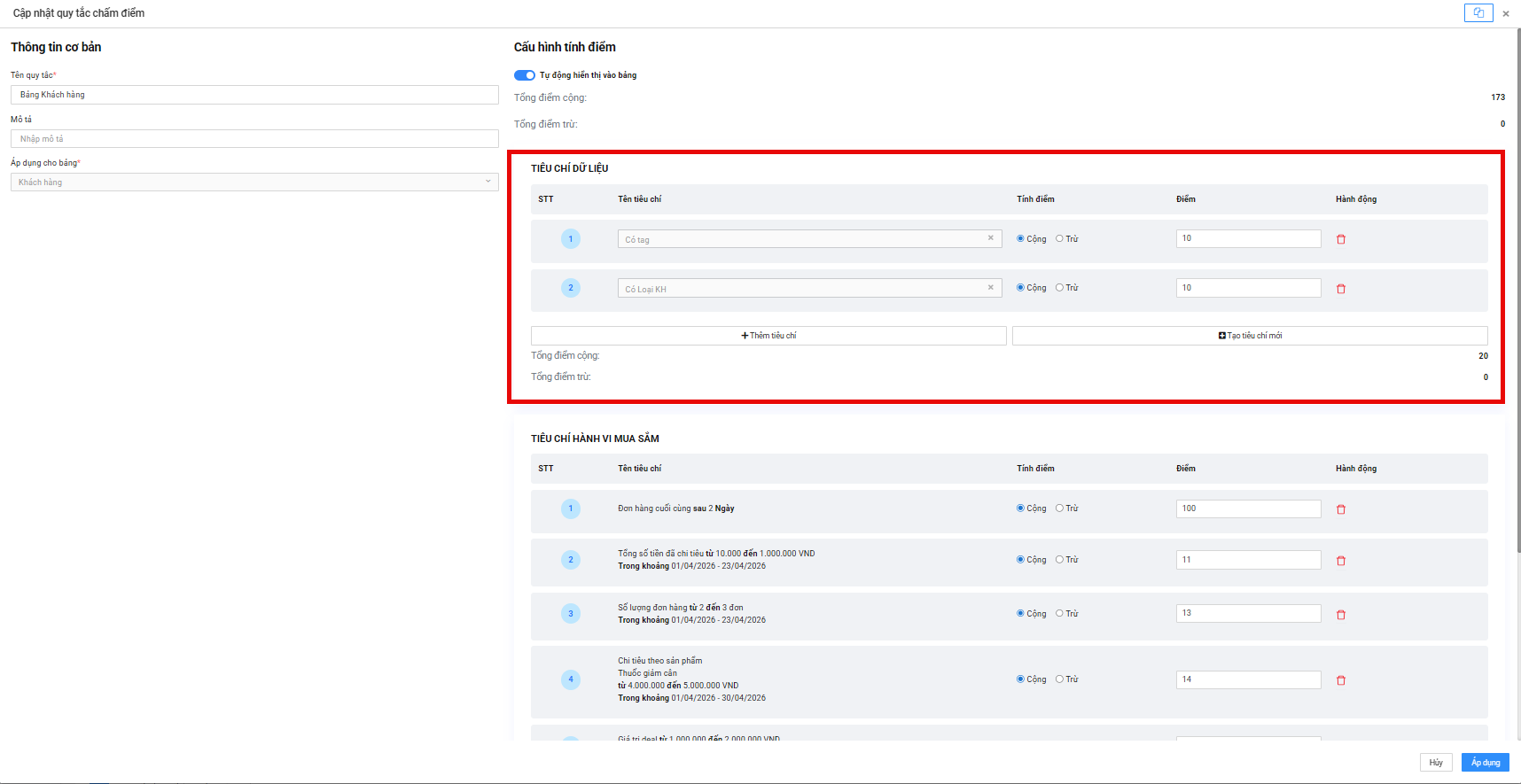Edit points field for Có Loại KH row
Image resolution: width=1521 pixels, height=784 pixels.
[x=1248, y=288]
